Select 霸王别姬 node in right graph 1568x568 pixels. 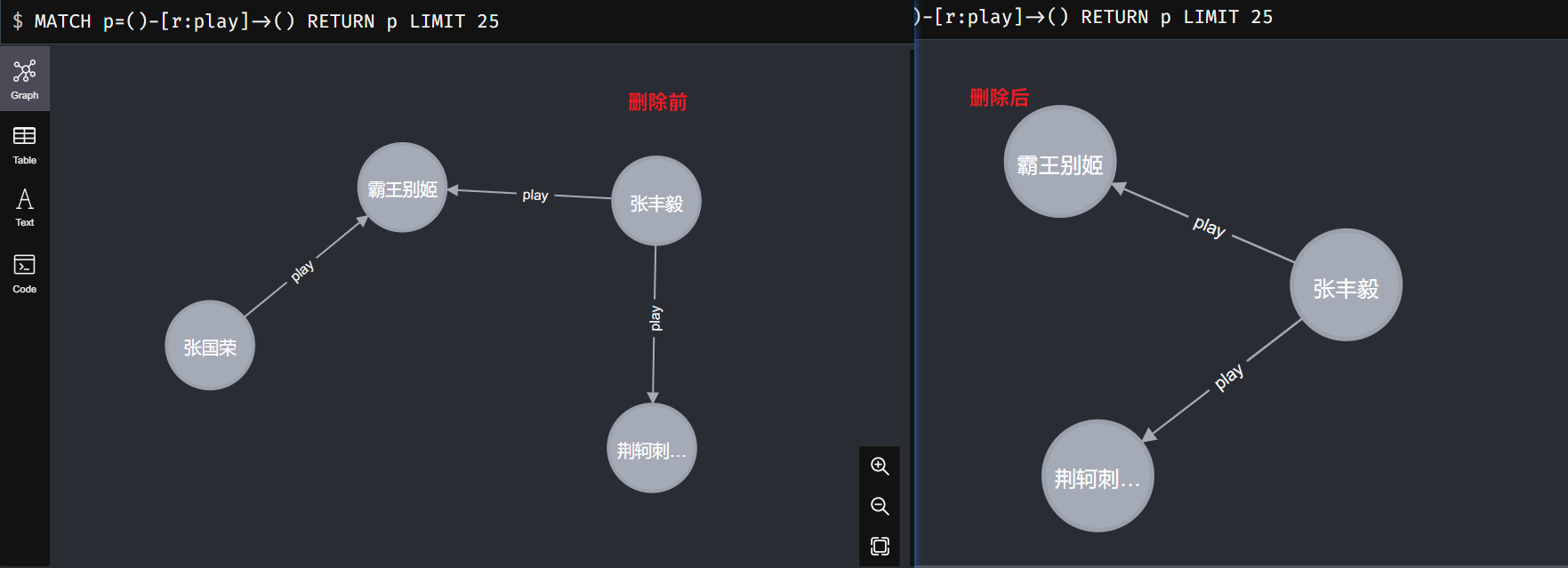click(x=1060, y=162)
